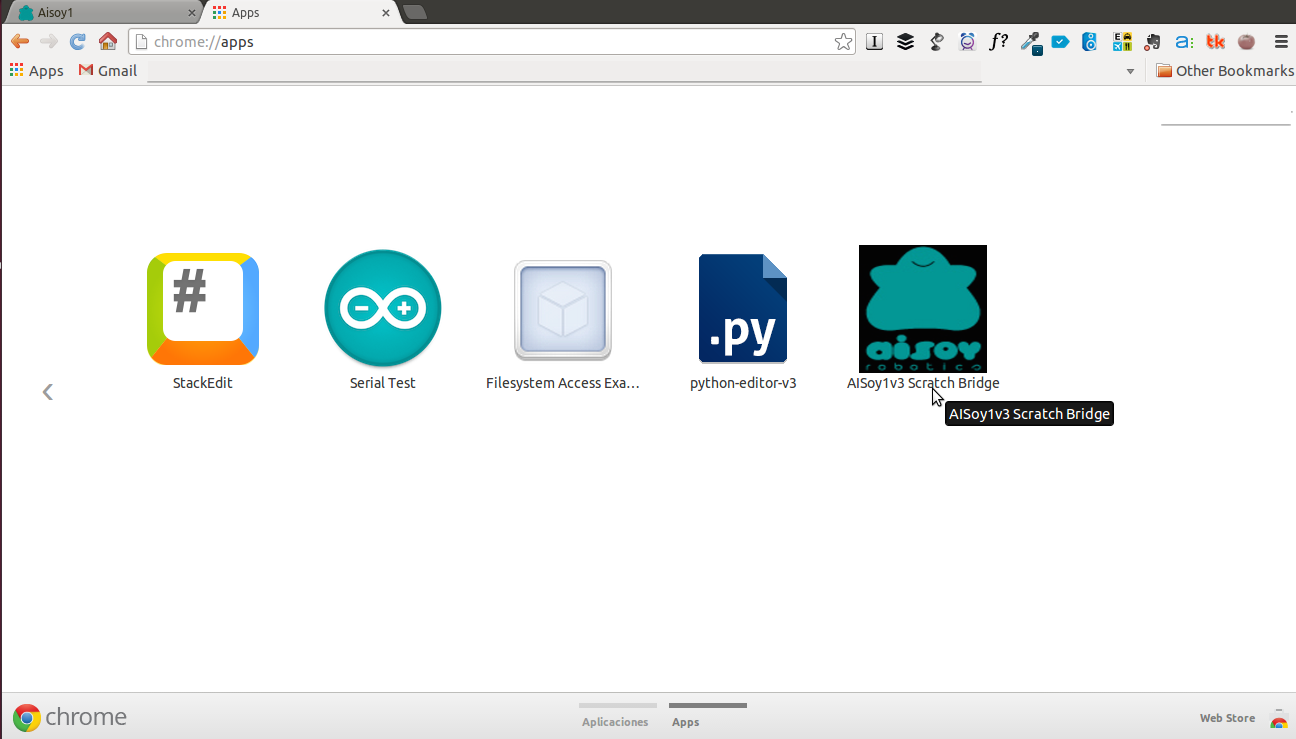Open the Chrome hamburger menu
1296x739 pixels.
pyautogui.click(x=1281, y=42)
